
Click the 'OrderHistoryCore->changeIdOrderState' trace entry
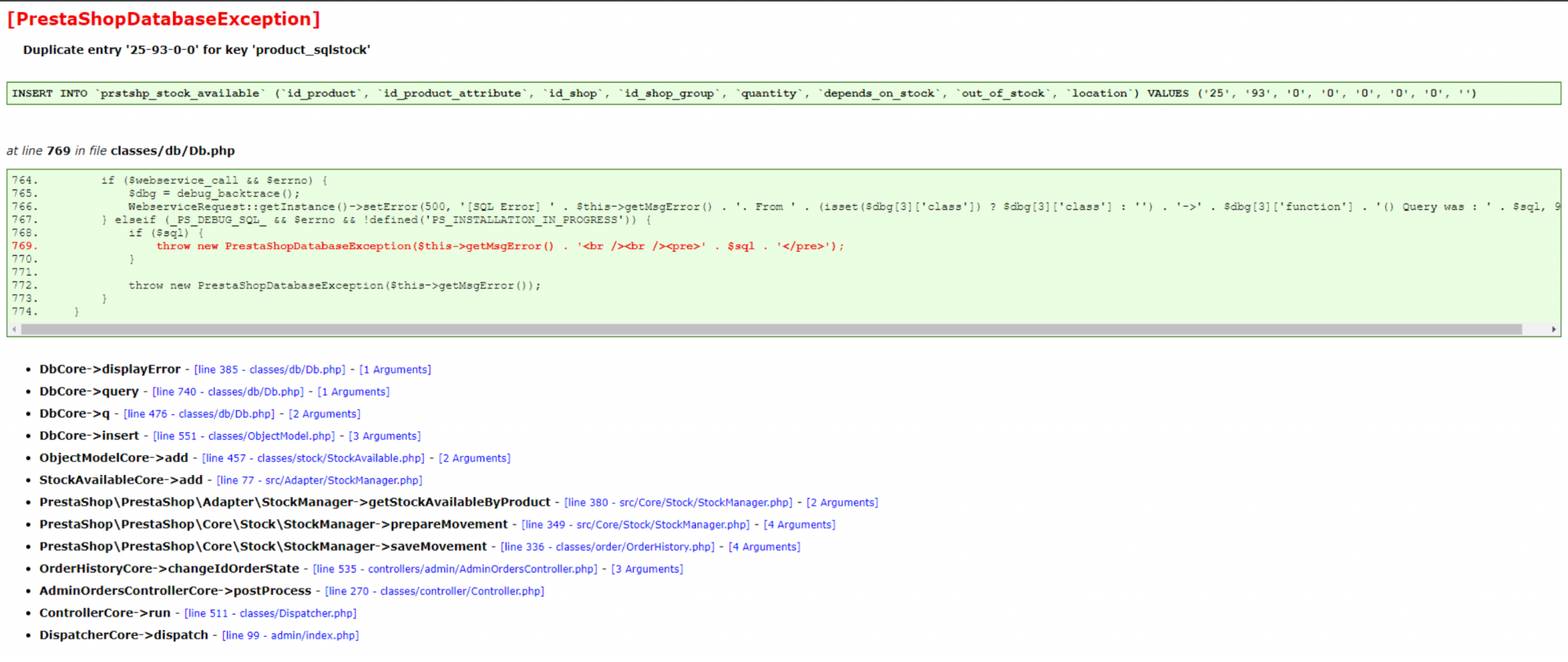pyautogui.click(x=169, y=568)
